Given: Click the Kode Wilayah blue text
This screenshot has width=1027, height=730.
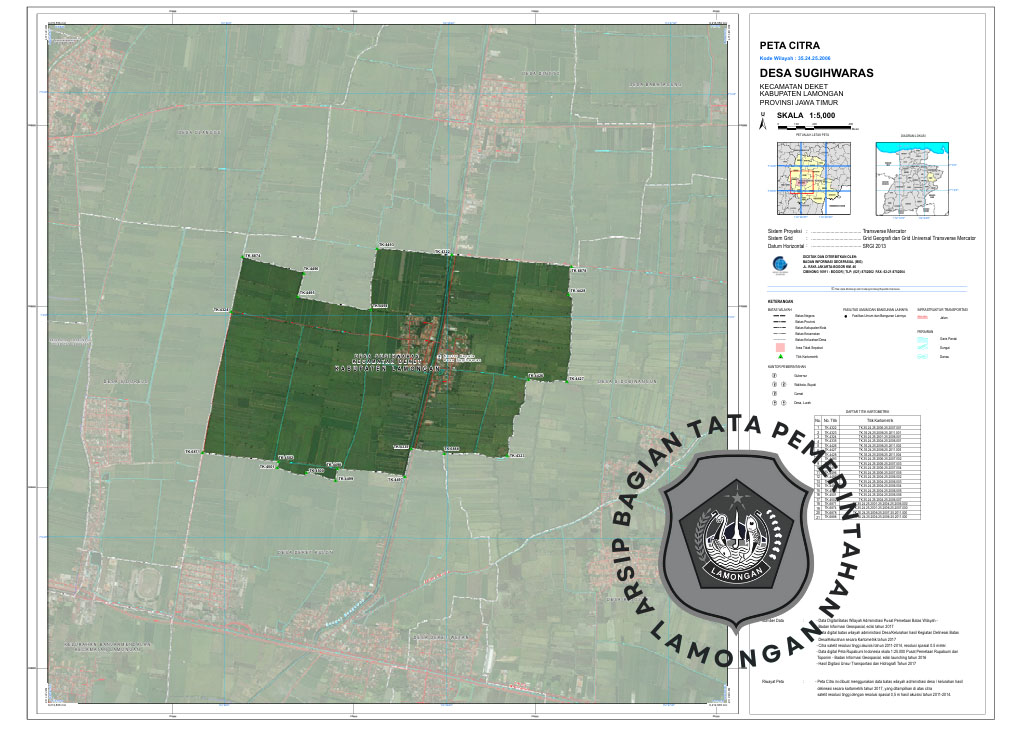Looking at the screenshot, I should pos(795,59).
